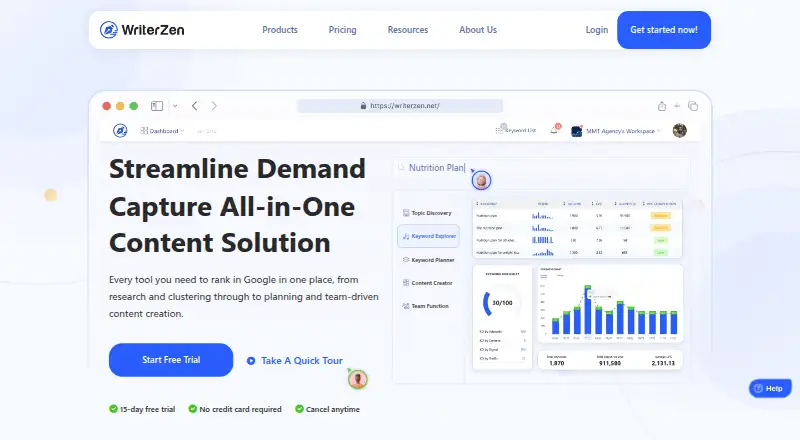Click the tallest bar in the chart
The width and height of the screenshot is (800, 440).
587,310
